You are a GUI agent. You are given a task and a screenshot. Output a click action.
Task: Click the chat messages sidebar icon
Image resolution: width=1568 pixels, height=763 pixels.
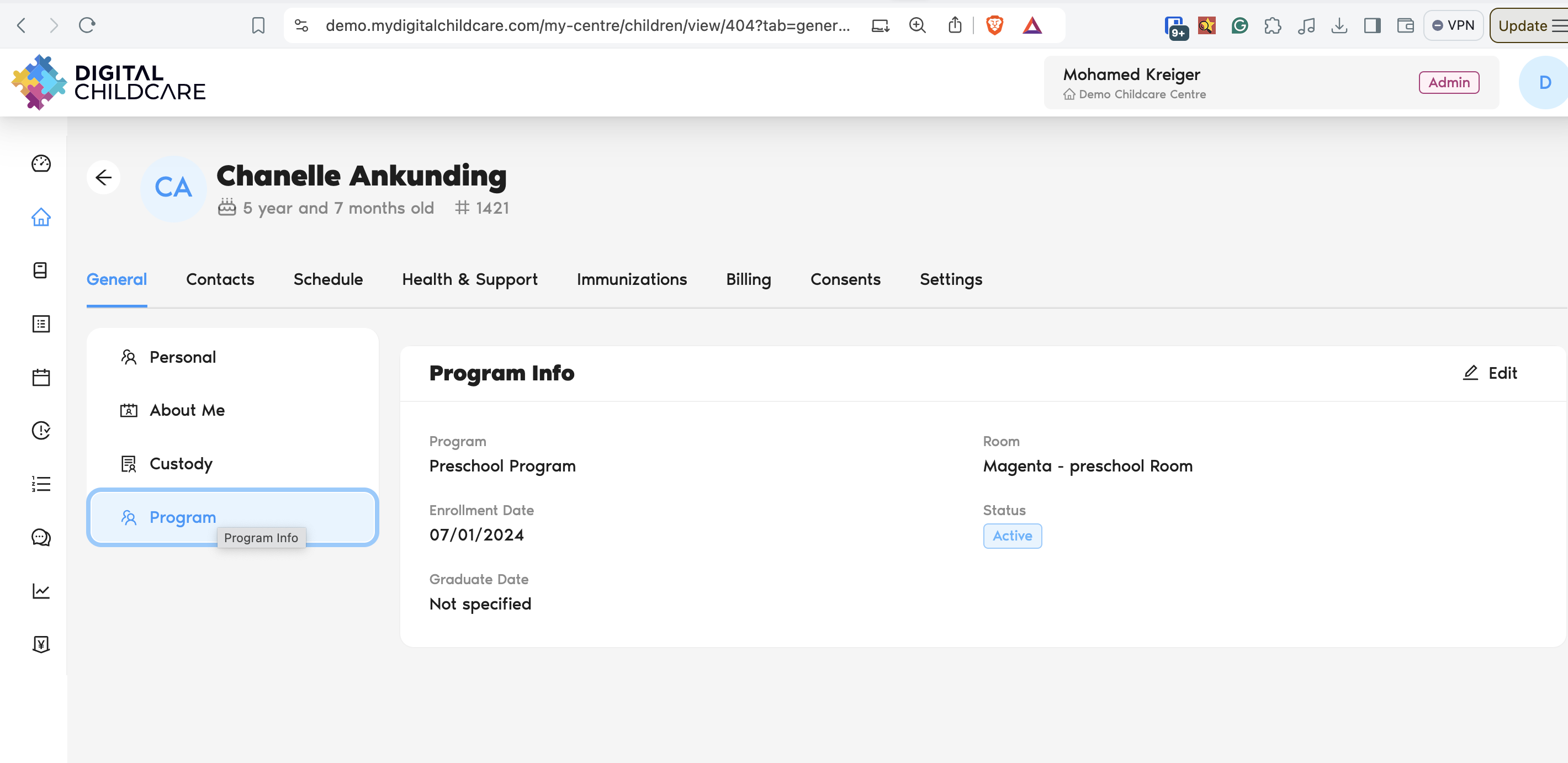tap(41, 537)
